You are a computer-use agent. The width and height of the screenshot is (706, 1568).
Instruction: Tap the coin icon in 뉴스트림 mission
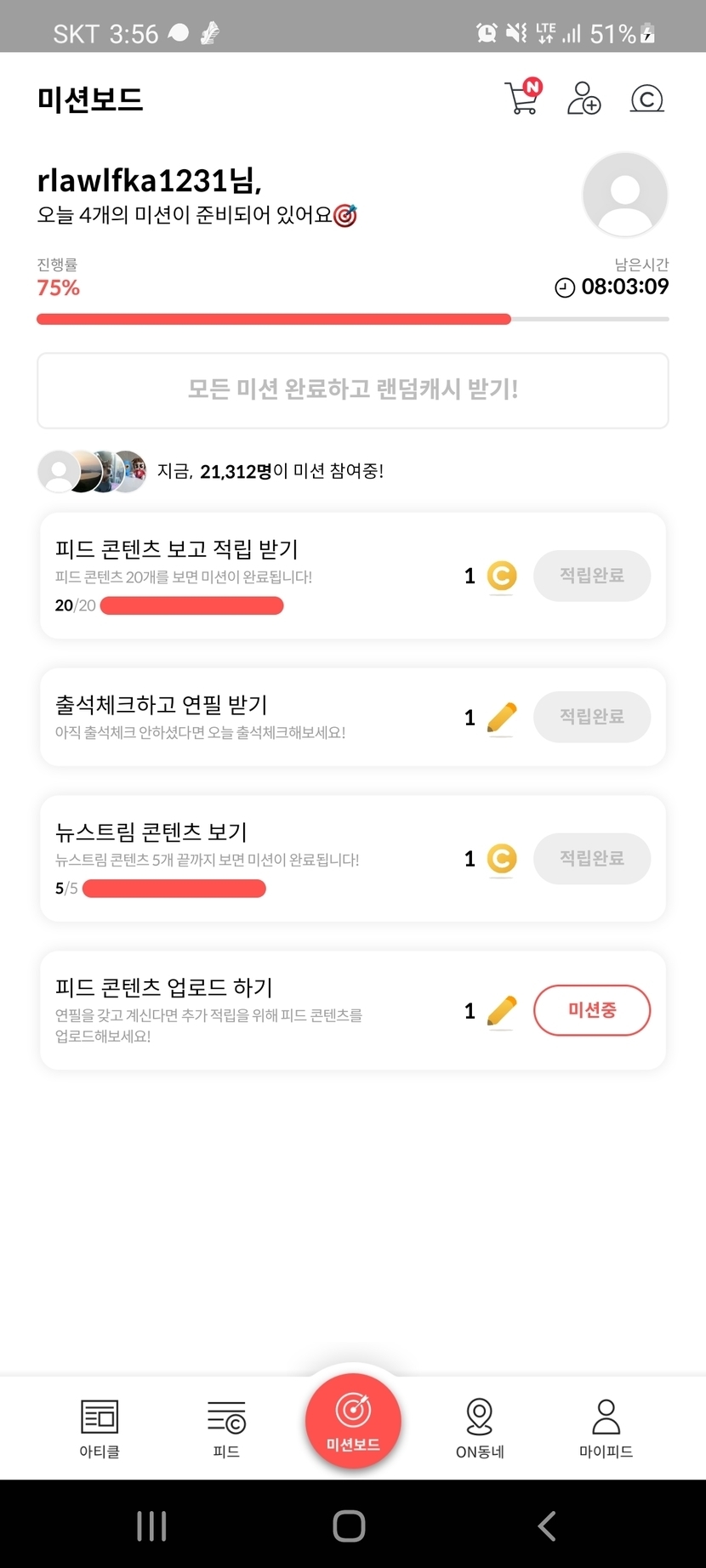502,859
